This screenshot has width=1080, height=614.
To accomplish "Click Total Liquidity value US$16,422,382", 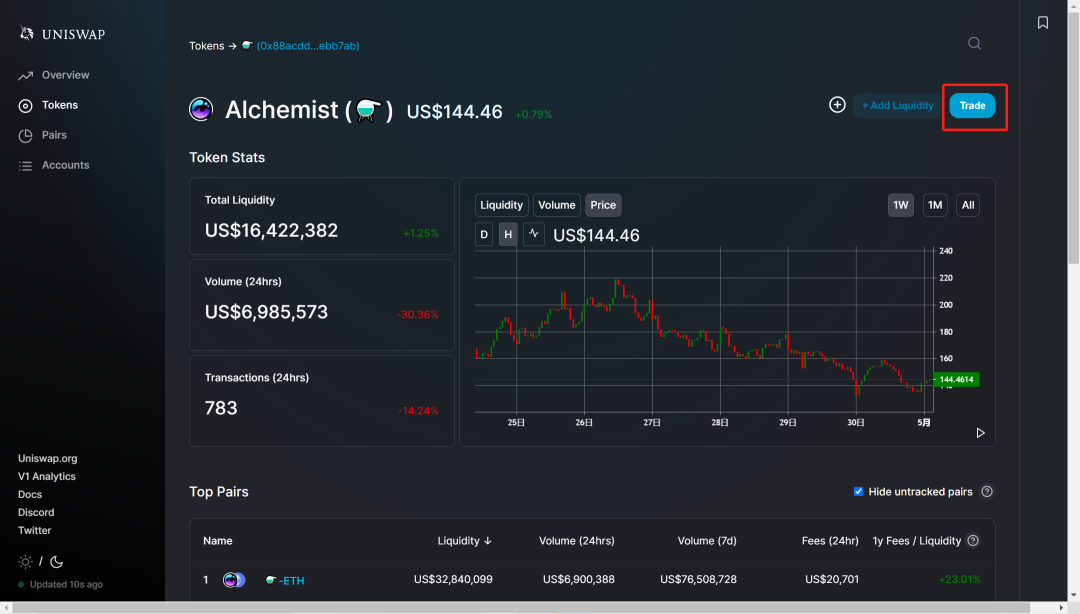I will tap(271, 230).
